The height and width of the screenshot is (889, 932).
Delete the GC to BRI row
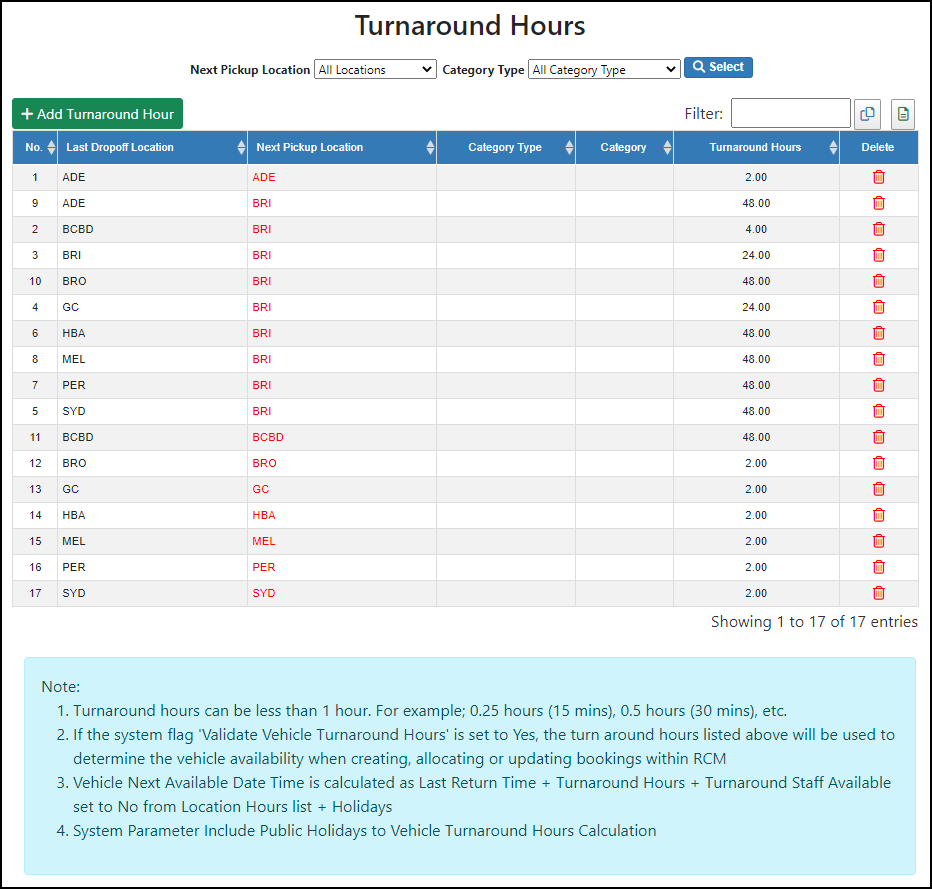(878, 307)
